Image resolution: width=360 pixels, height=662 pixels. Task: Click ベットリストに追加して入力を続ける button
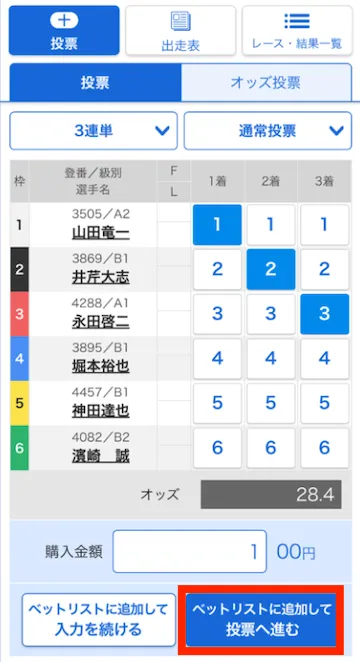tap(99, 620)
